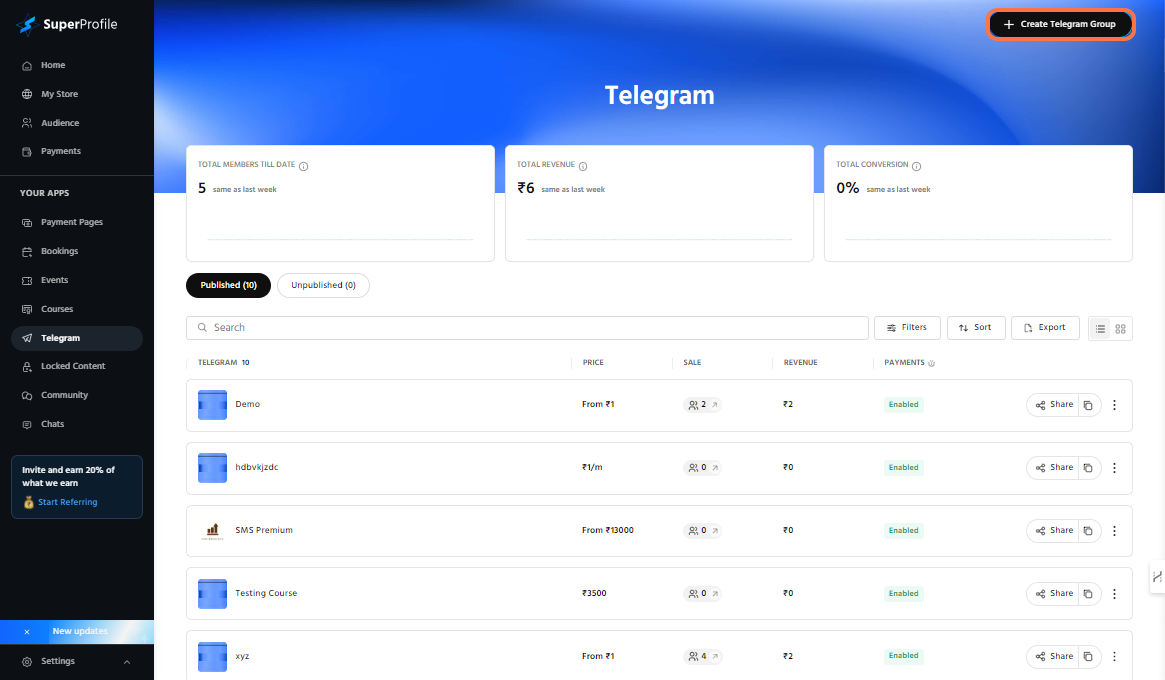Click the side panel handle at right edge
The height and width of the screenshot is (680, 1165).
1157,577
